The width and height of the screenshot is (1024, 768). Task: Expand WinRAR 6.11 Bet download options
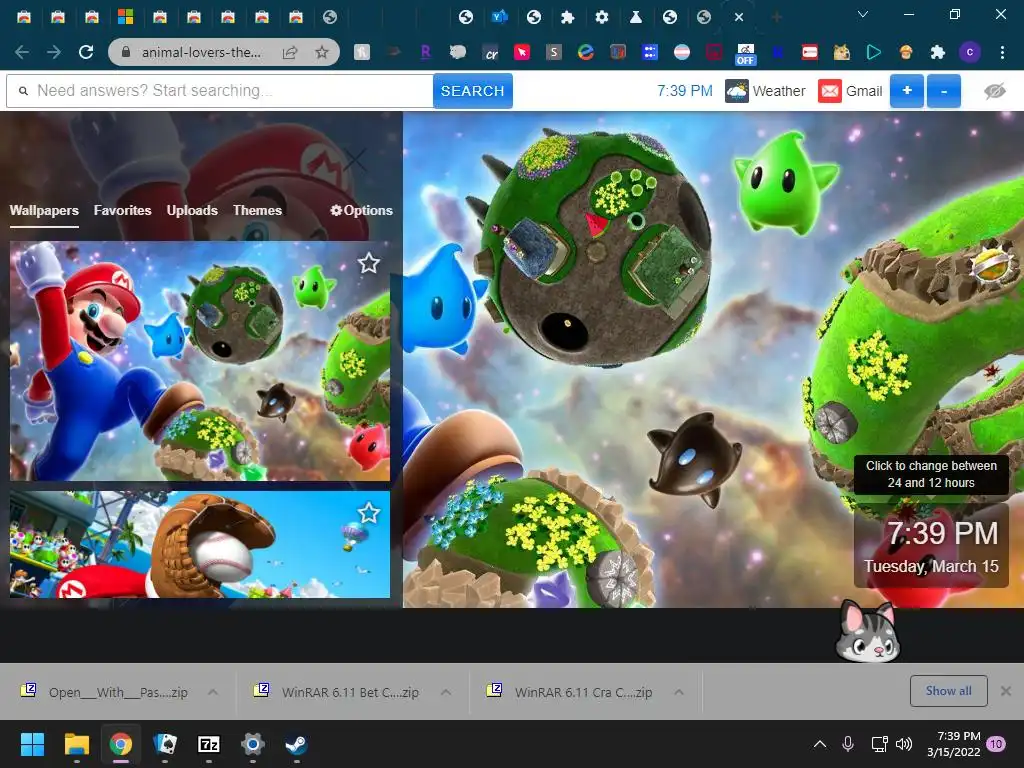point(445,692)
